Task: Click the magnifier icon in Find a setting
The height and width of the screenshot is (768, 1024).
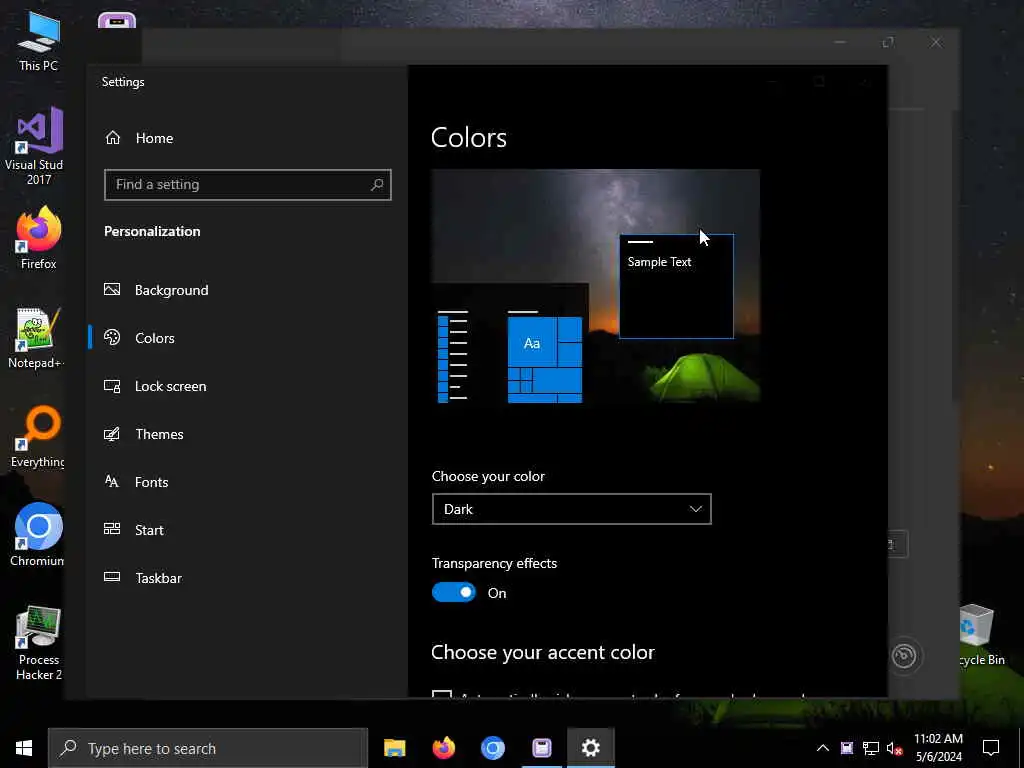Action: coord(377,185)
